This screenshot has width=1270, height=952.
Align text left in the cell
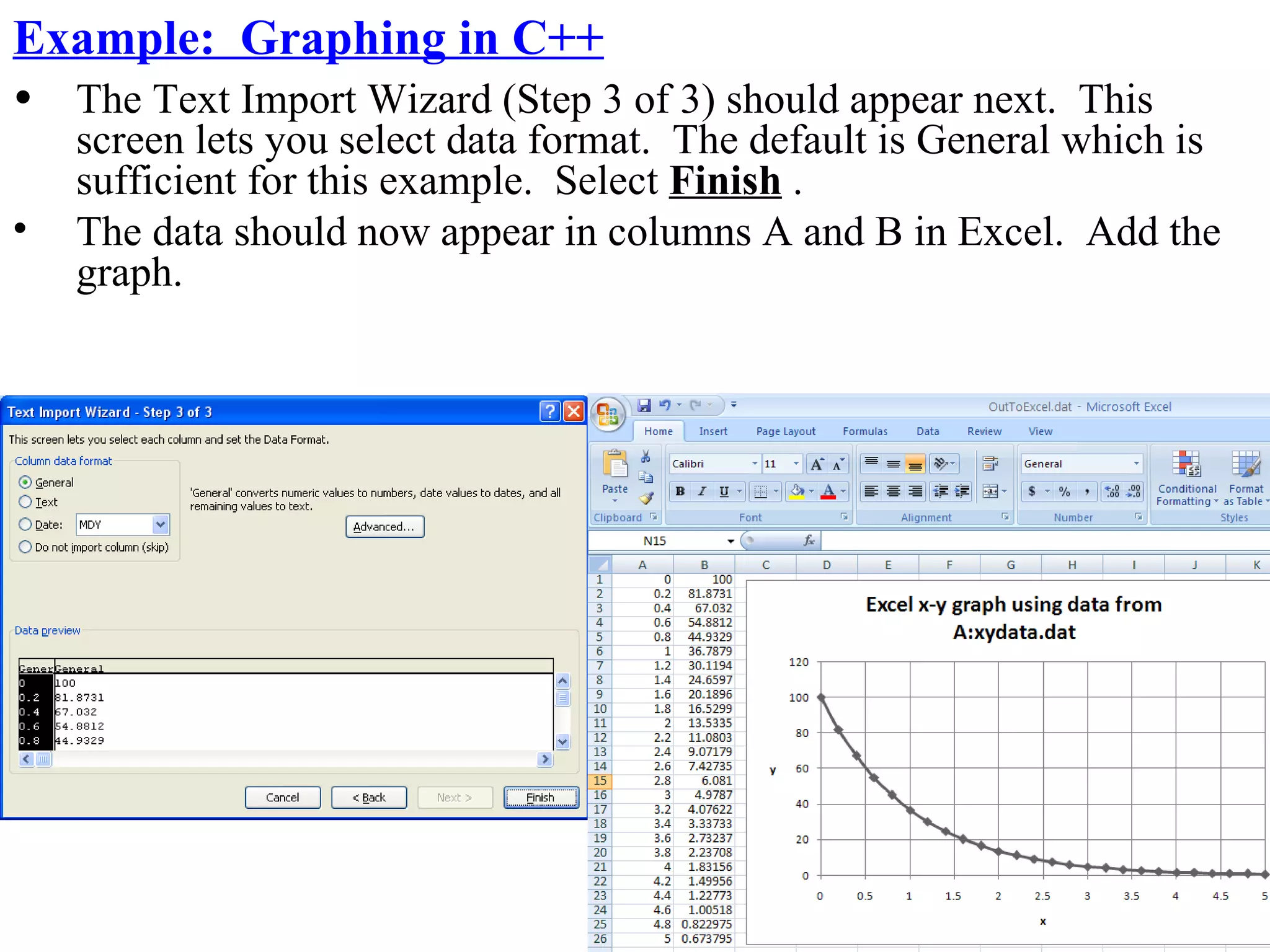pos(871,491)
